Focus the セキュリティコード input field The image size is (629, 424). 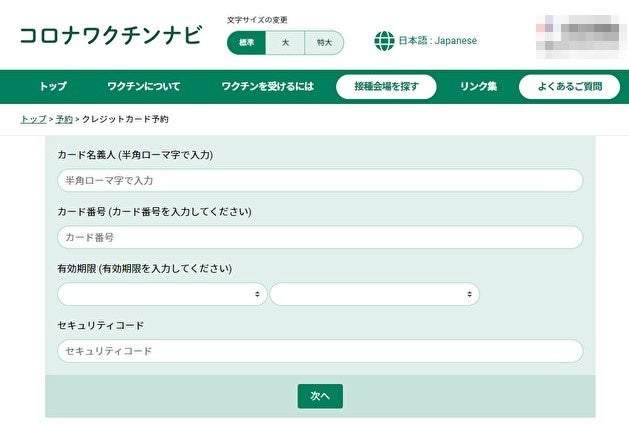[x=320, y=351]
